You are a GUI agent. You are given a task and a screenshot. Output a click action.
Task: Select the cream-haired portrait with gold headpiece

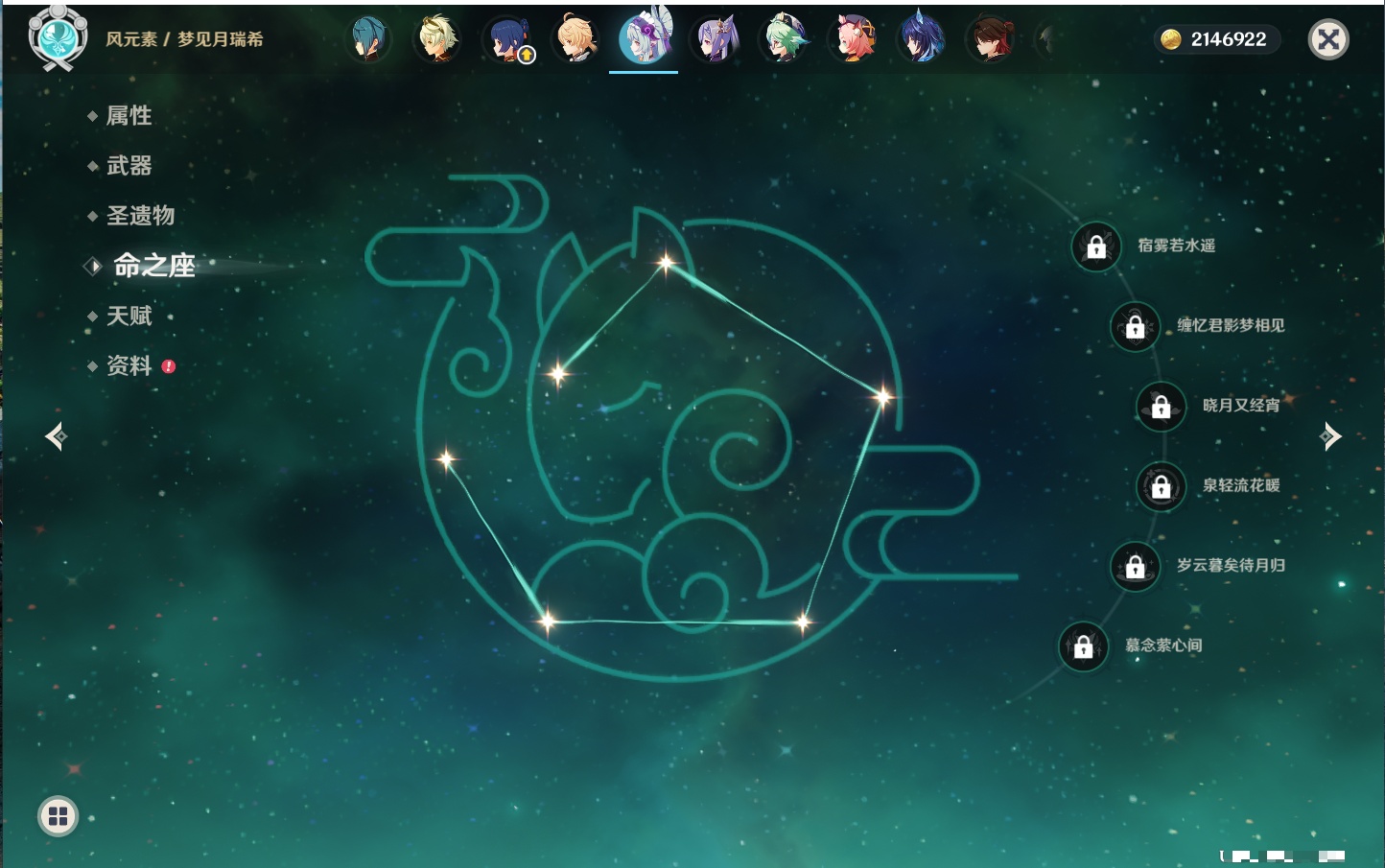438,39
